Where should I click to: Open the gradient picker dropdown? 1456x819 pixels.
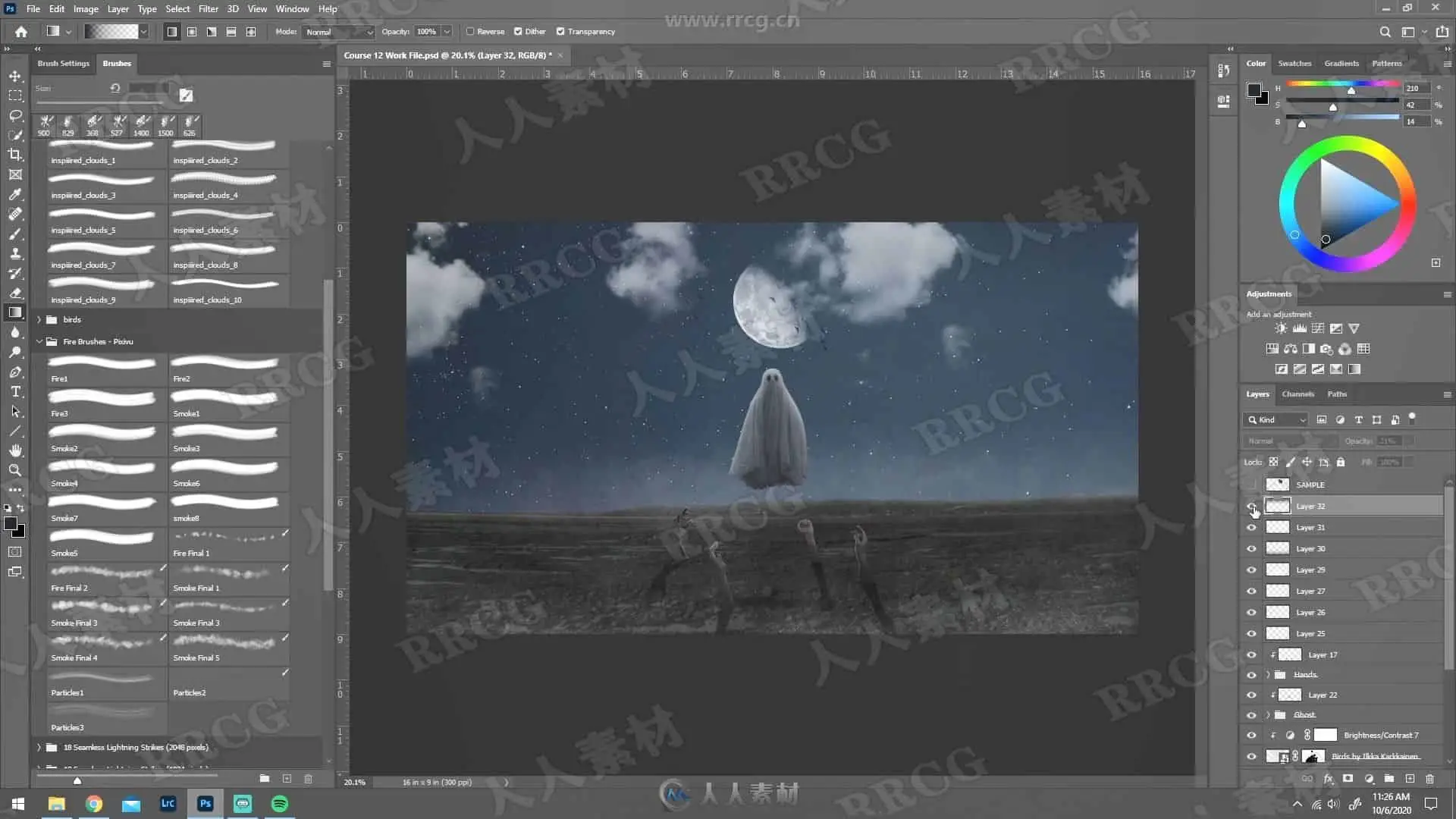[143, 32]
